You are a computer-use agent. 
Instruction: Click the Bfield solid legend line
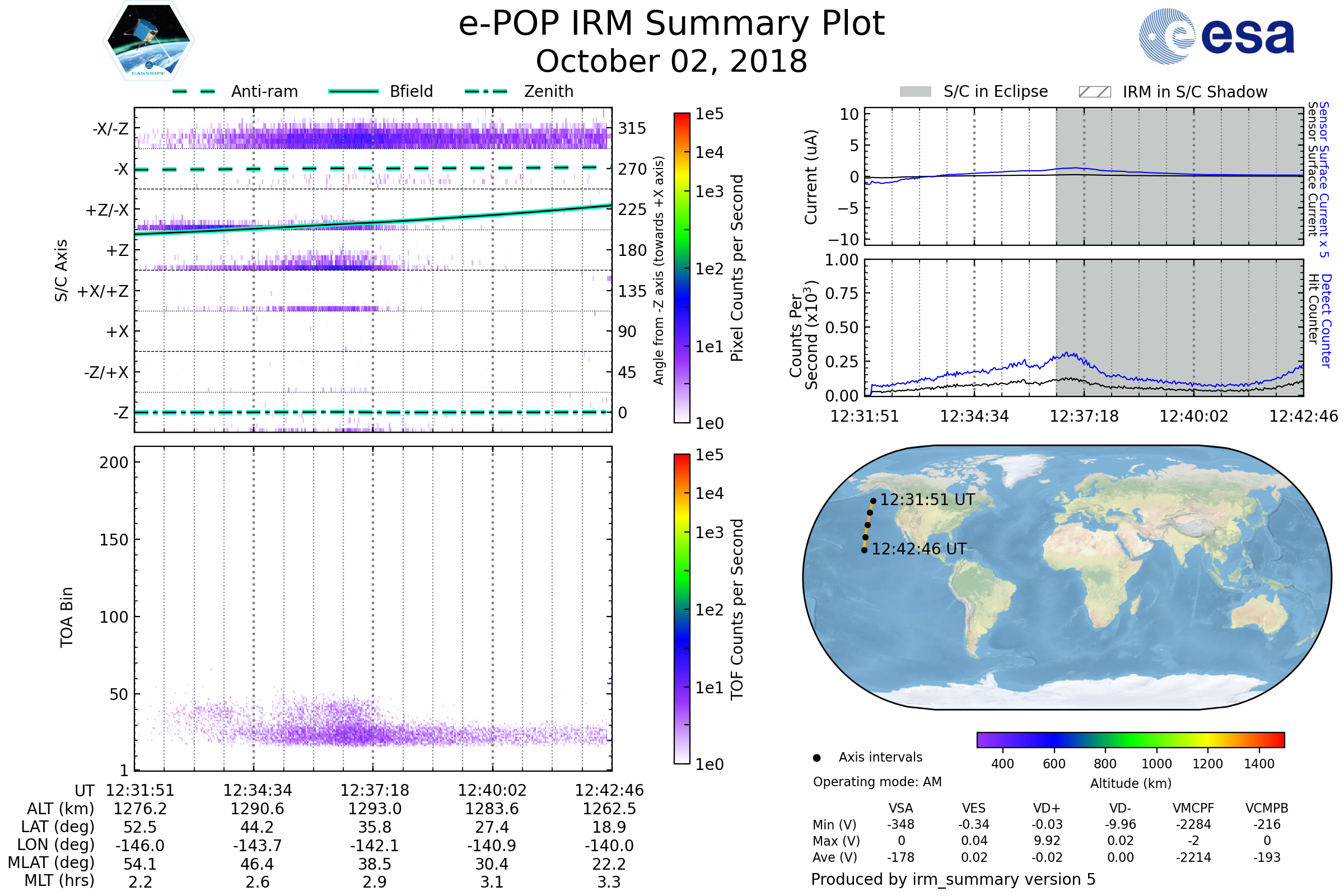[x=353, y=91]
